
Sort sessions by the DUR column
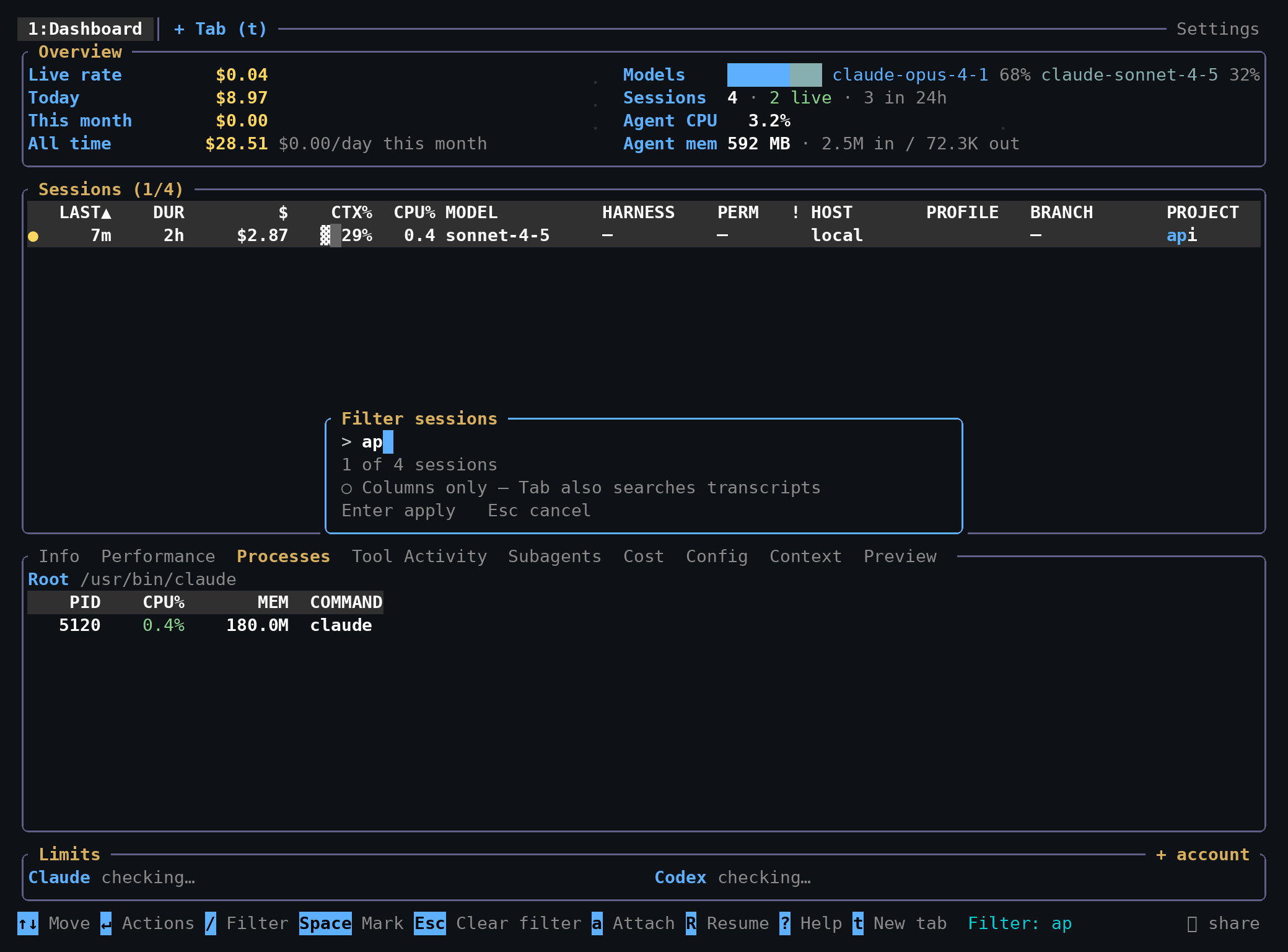(169, 213)
